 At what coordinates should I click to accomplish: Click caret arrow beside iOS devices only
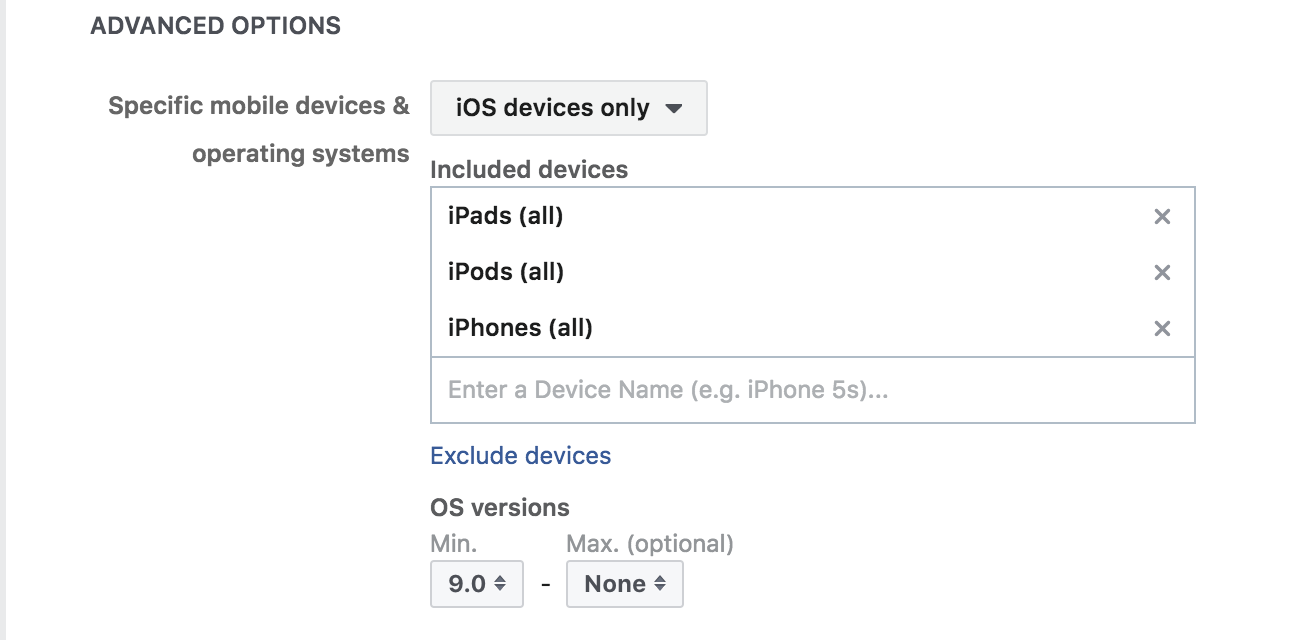point(674,108)
